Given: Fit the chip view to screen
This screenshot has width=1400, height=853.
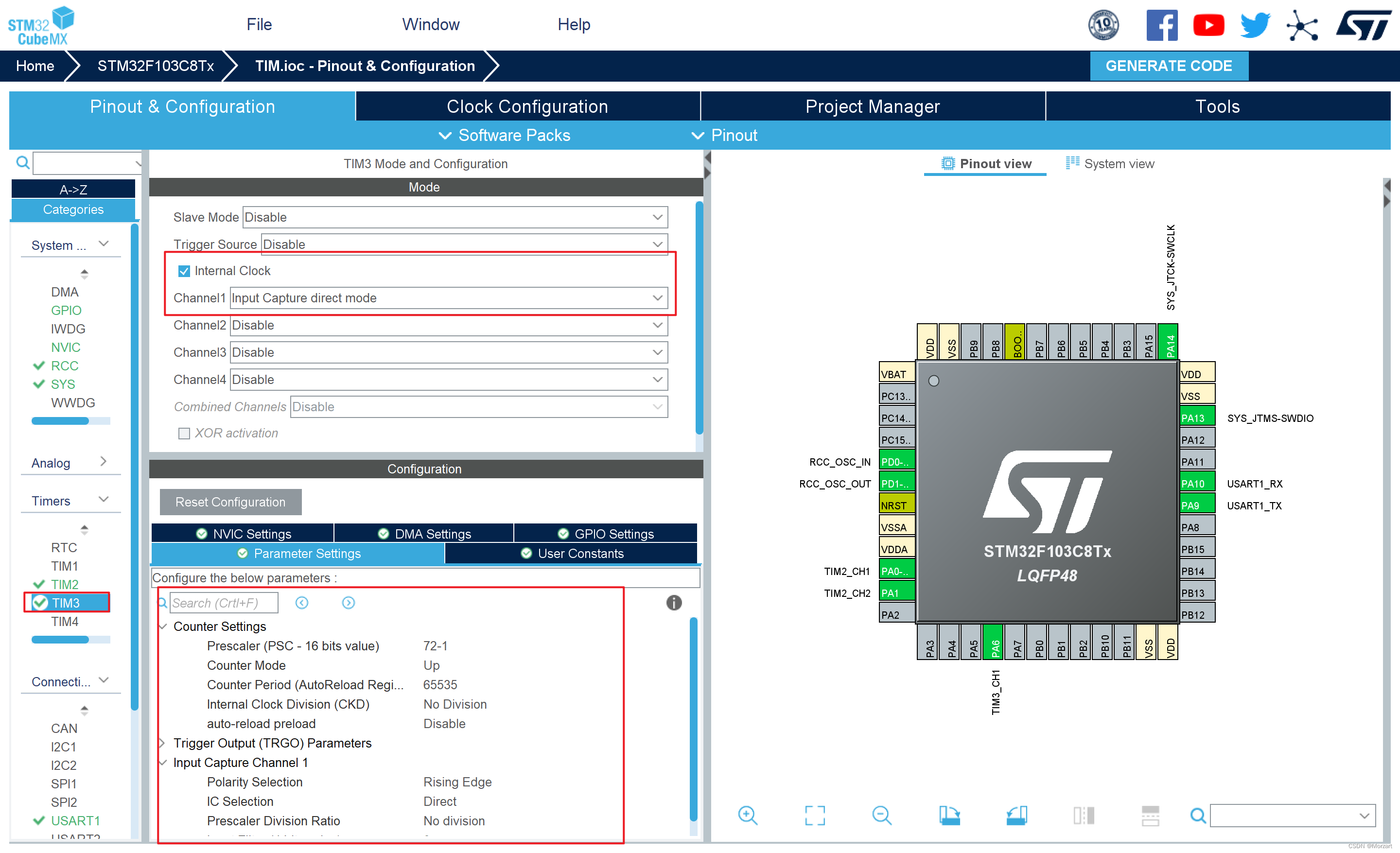Looking at the screenshot, I should (x=815, y=816).
